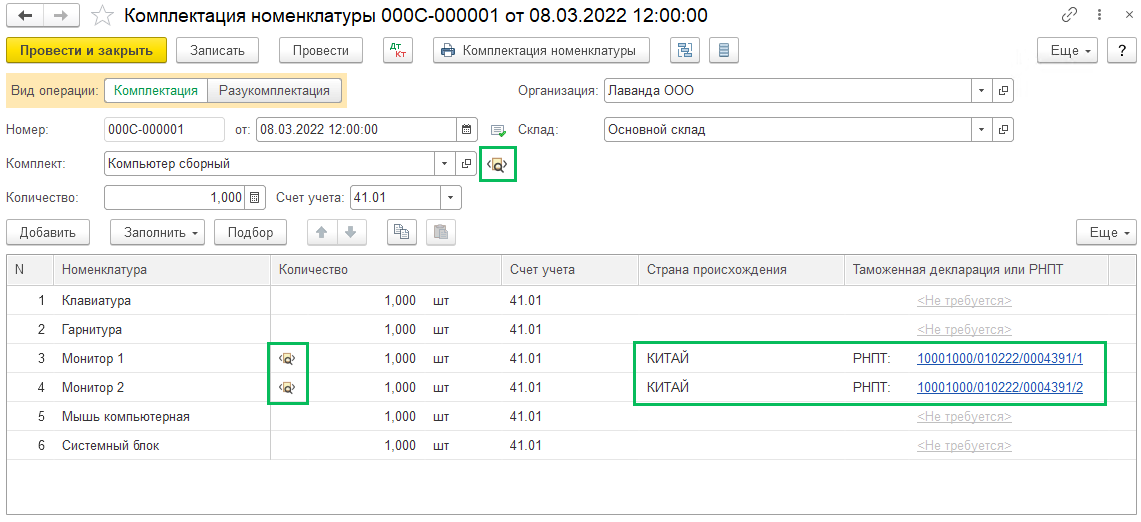Copy link to document via chain icon
This screenshot has width=1141, height=522.
(x=1070, y=15)
